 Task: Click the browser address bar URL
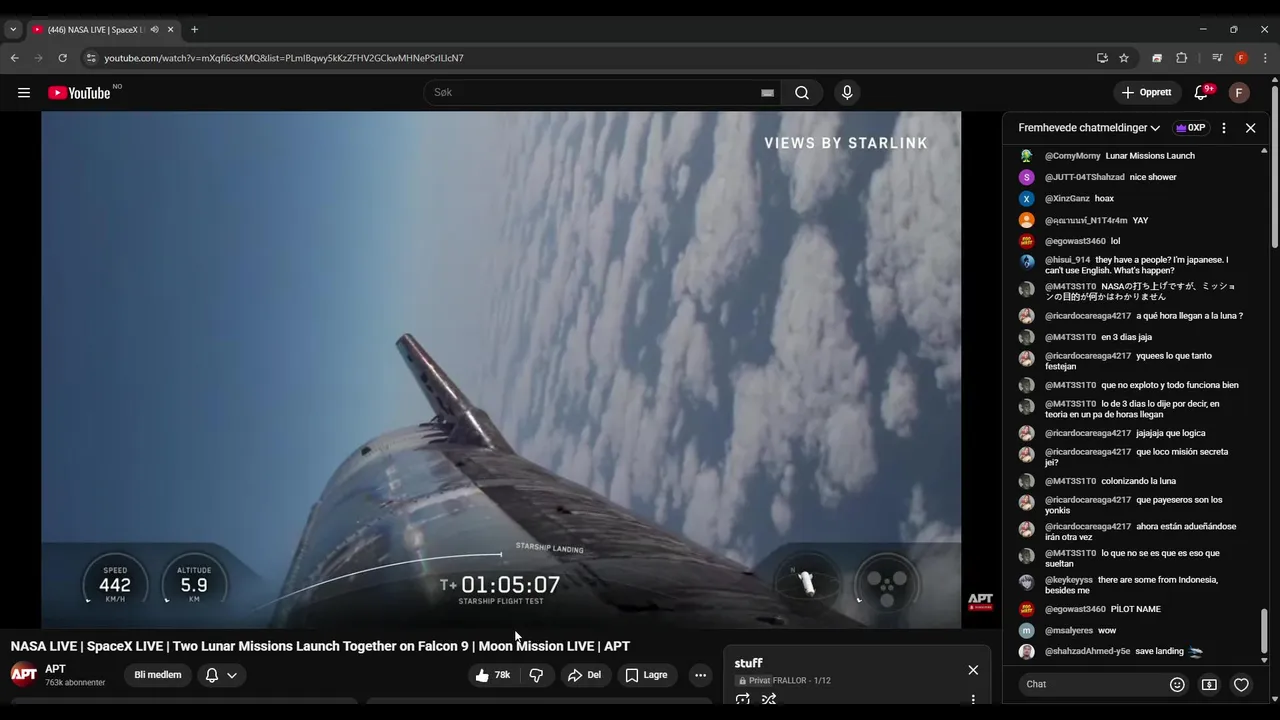click(284, 58)
